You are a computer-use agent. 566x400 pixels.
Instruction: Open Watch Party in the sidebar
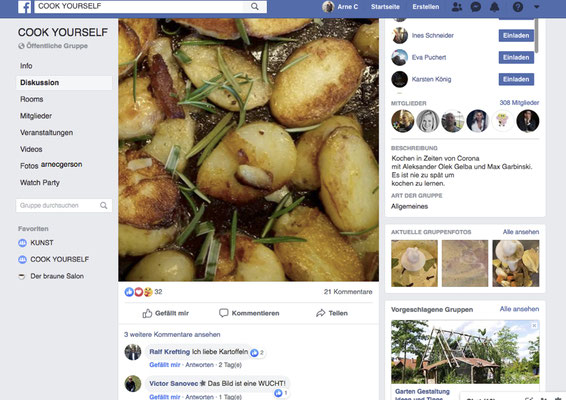[40, 183]
